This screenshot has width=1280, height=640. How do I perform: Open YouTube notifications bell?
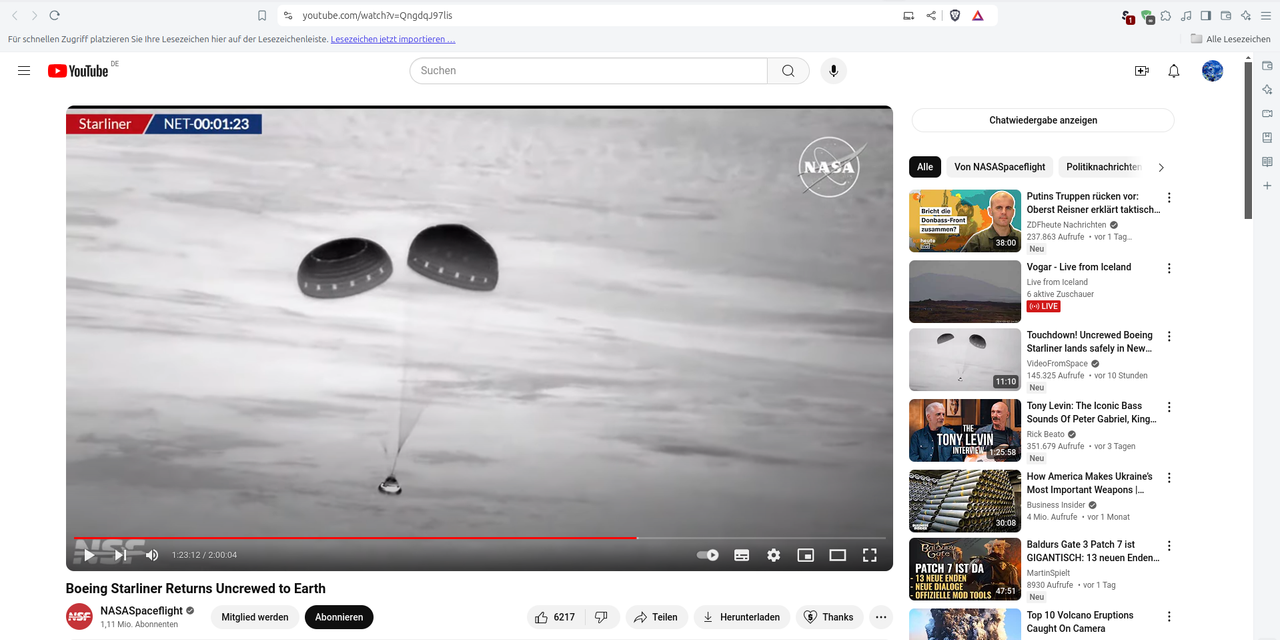pyautogui.click(x=1174, y=71)
